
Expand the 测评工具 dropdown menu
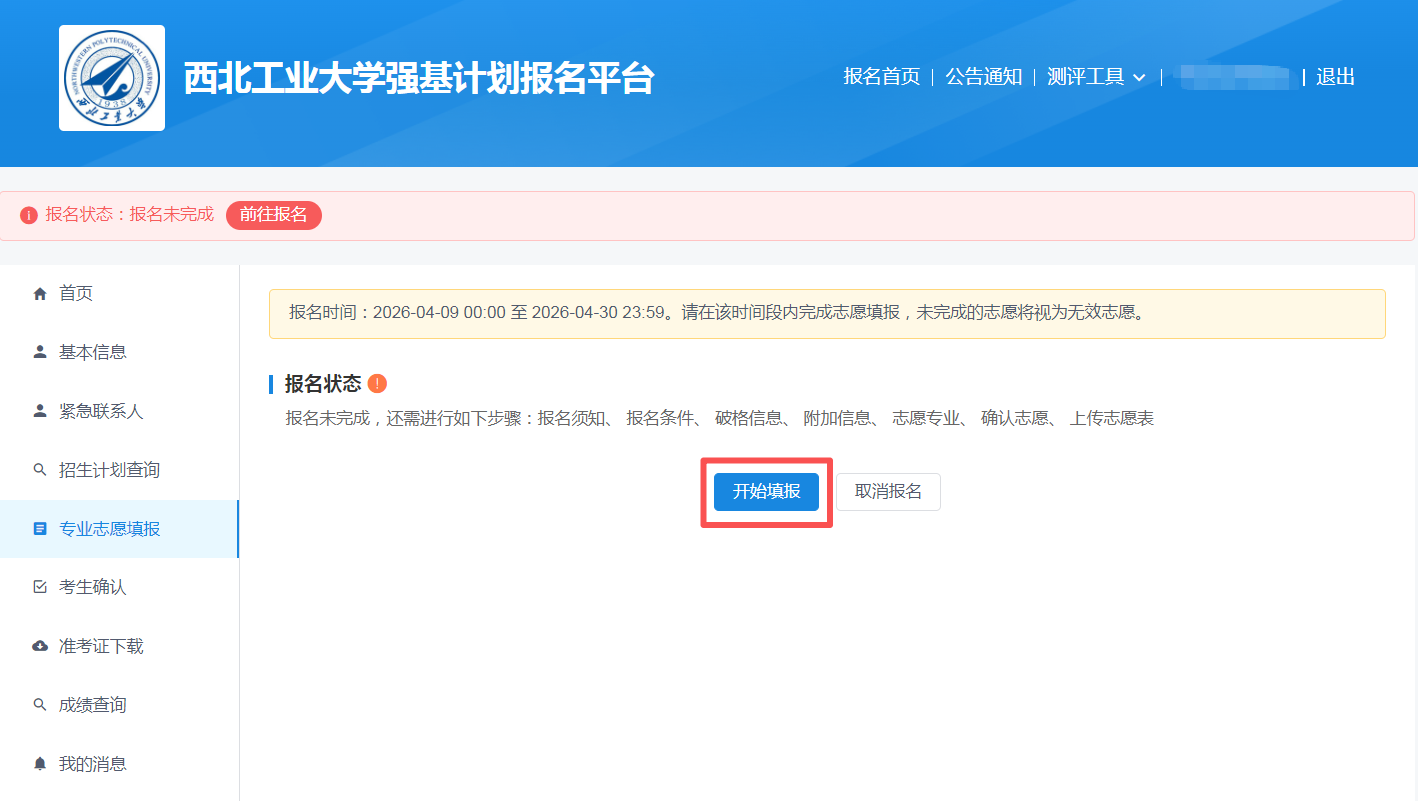1086,77
